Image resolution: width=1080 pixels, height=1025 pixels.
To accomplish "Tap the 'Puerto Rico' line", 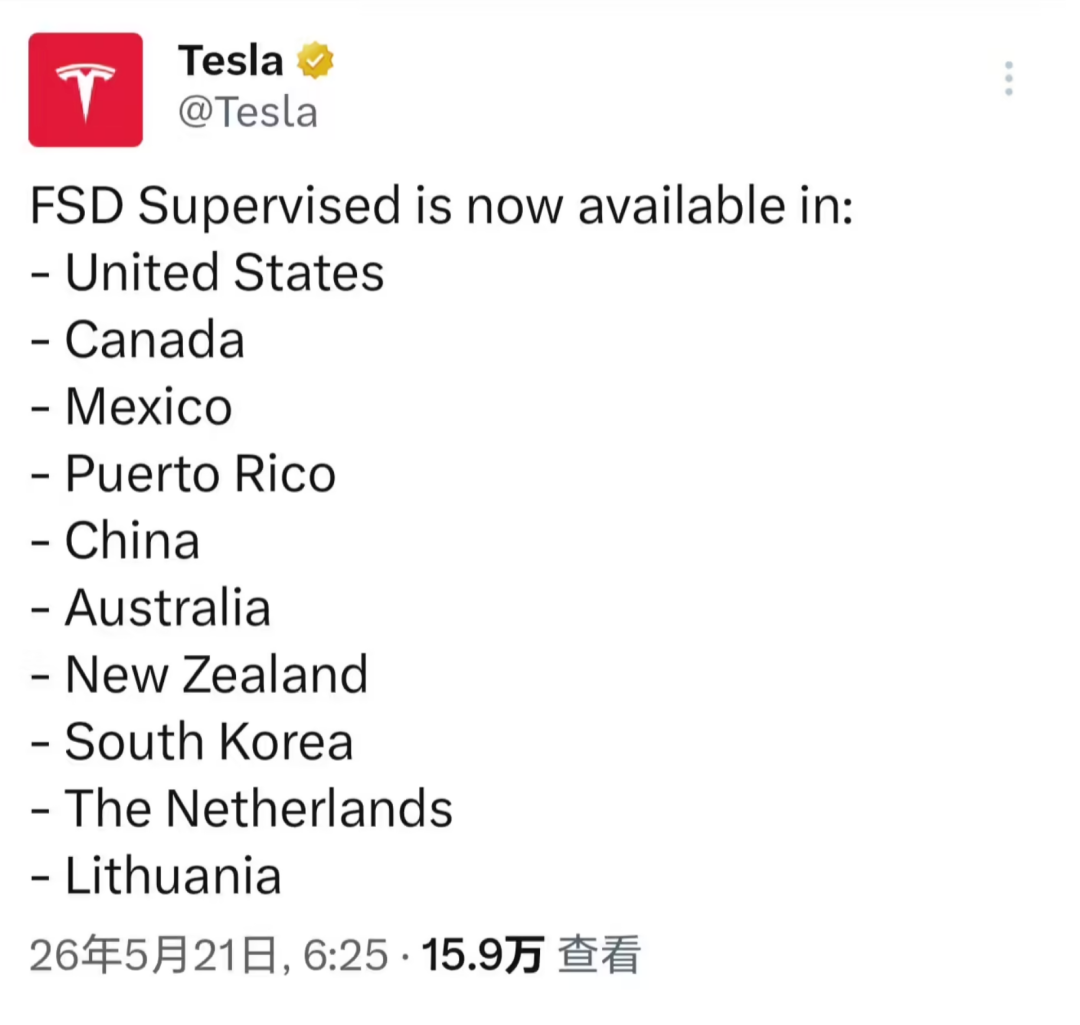I will tap(183, 474).
